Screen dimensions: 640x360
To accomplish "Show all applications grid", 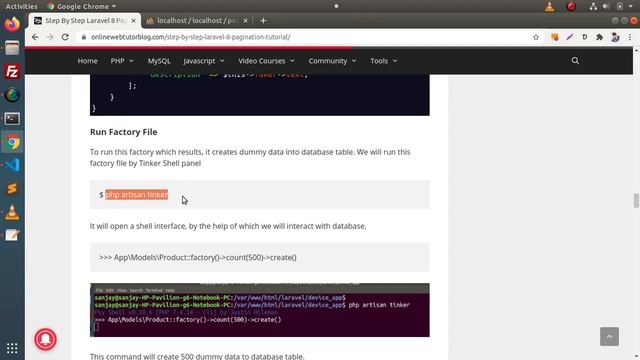I will [12, 348].
